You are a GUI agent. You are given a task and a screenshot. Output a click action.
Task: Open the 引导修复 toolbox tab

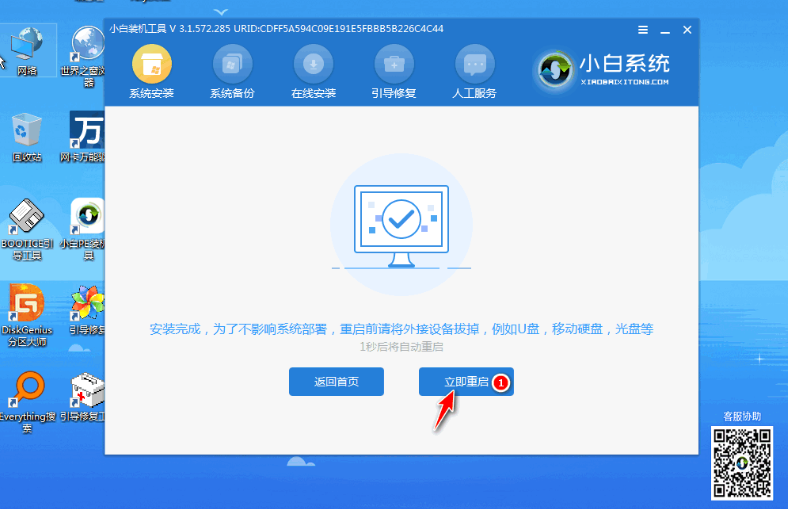[394, 73]
